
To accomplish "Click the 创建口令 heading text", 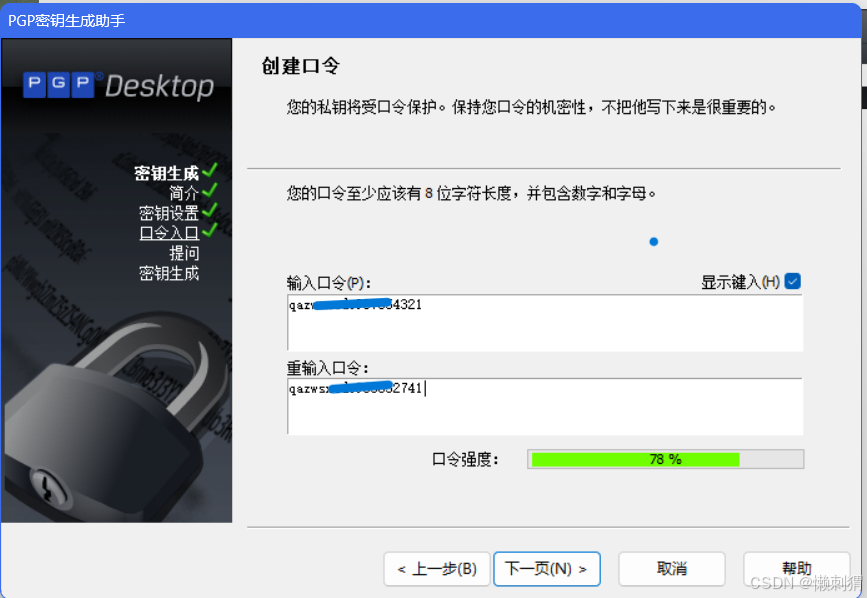I will tap(300, 66).
